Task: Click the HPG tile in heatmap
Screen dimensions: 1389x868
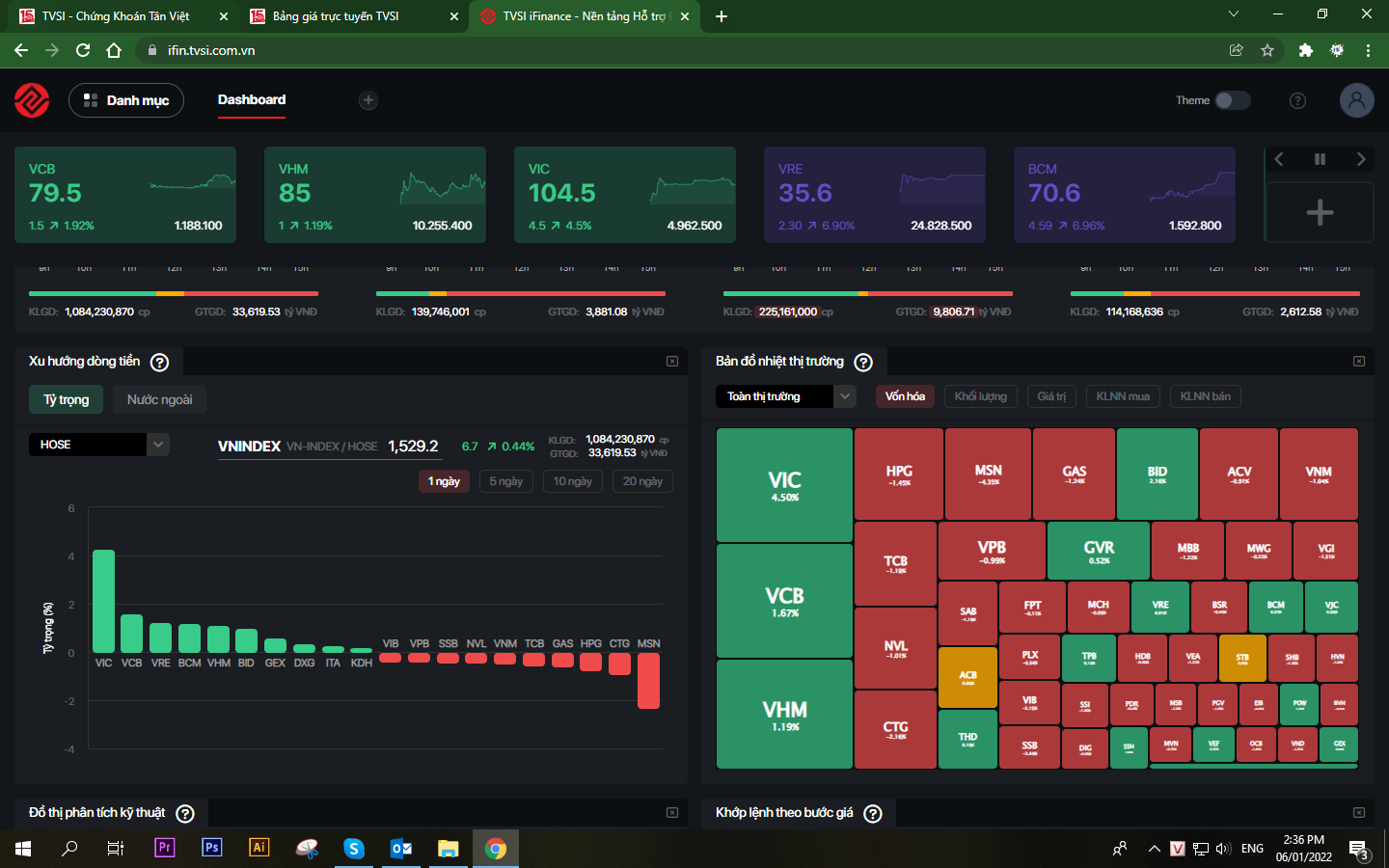Action: 899,475
